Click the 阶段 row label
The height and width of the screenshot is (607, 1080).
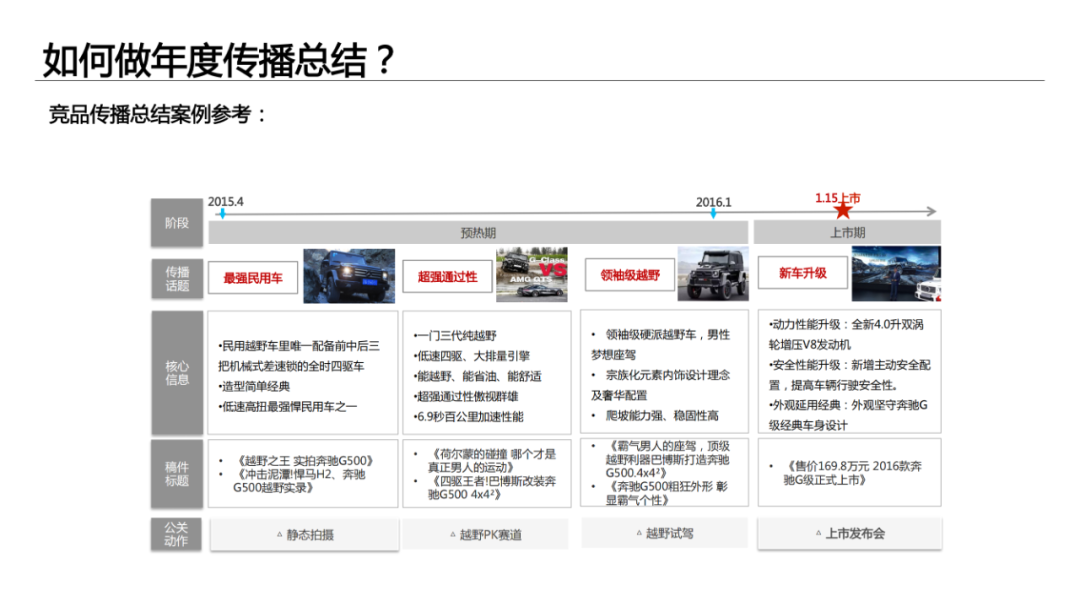177,223
